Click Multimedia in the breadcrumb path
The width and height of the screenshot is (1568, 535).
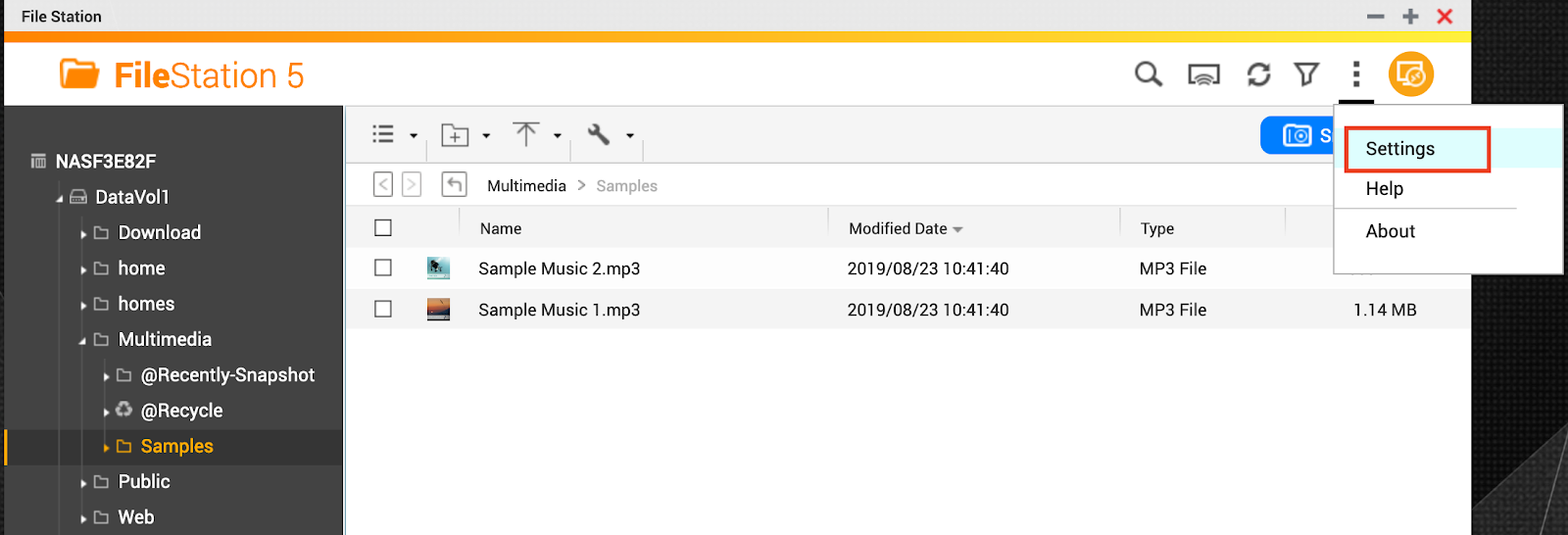coord(526,186)
